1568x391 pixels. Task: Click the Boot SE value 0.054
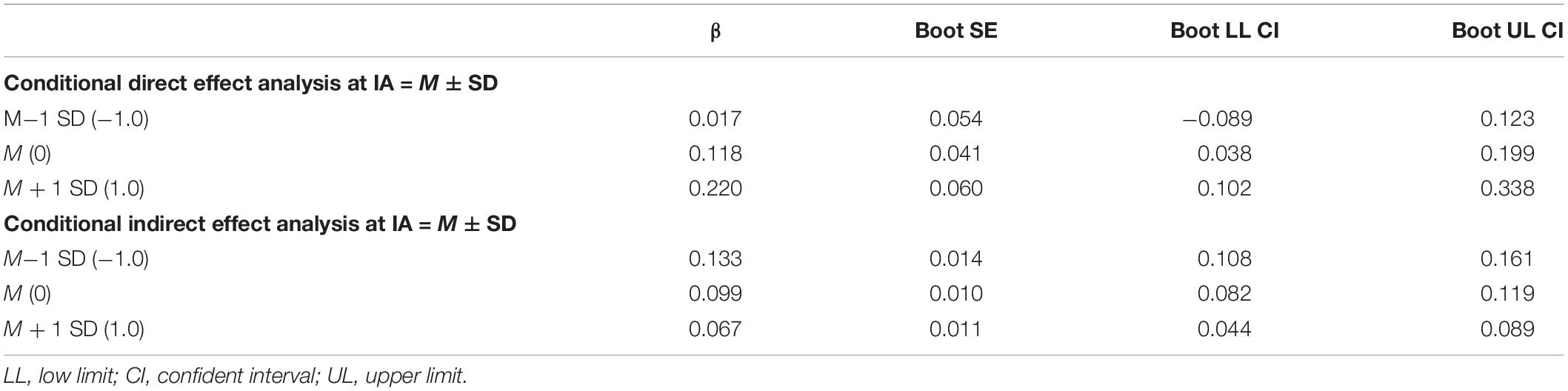point(955,118)
